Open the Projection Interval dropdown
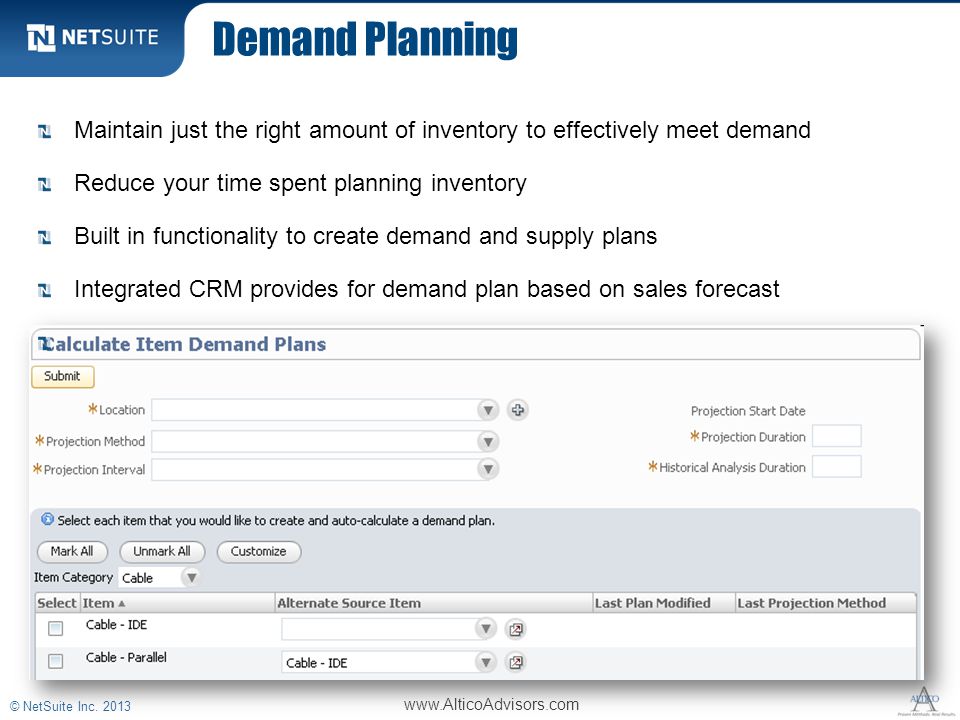The image size is (960, 720). click(x=488, y=470)
